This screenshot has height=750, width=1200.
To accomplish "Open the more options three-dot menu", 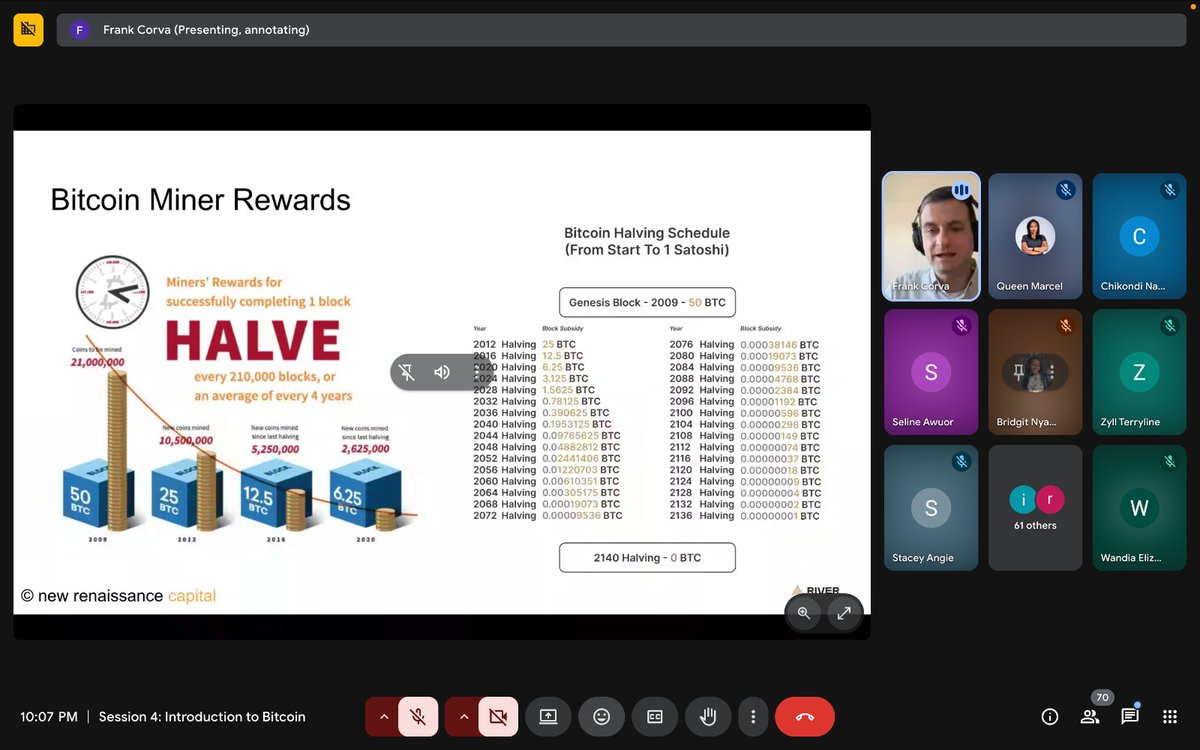I will (x=754, y=716).
